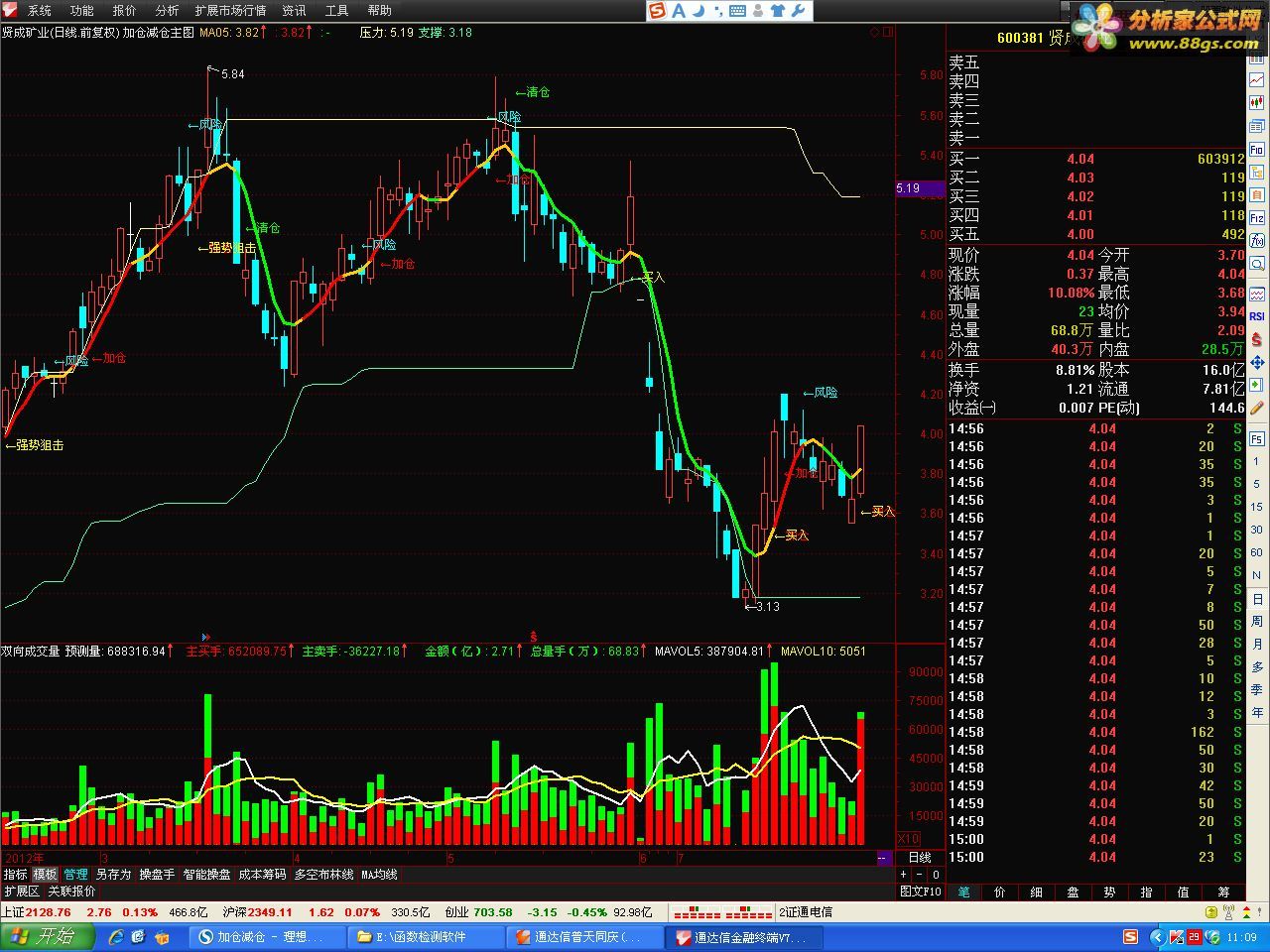Open the RSI indicator sidebar icon
The image size is (1270, 952).
[1256, 316]
